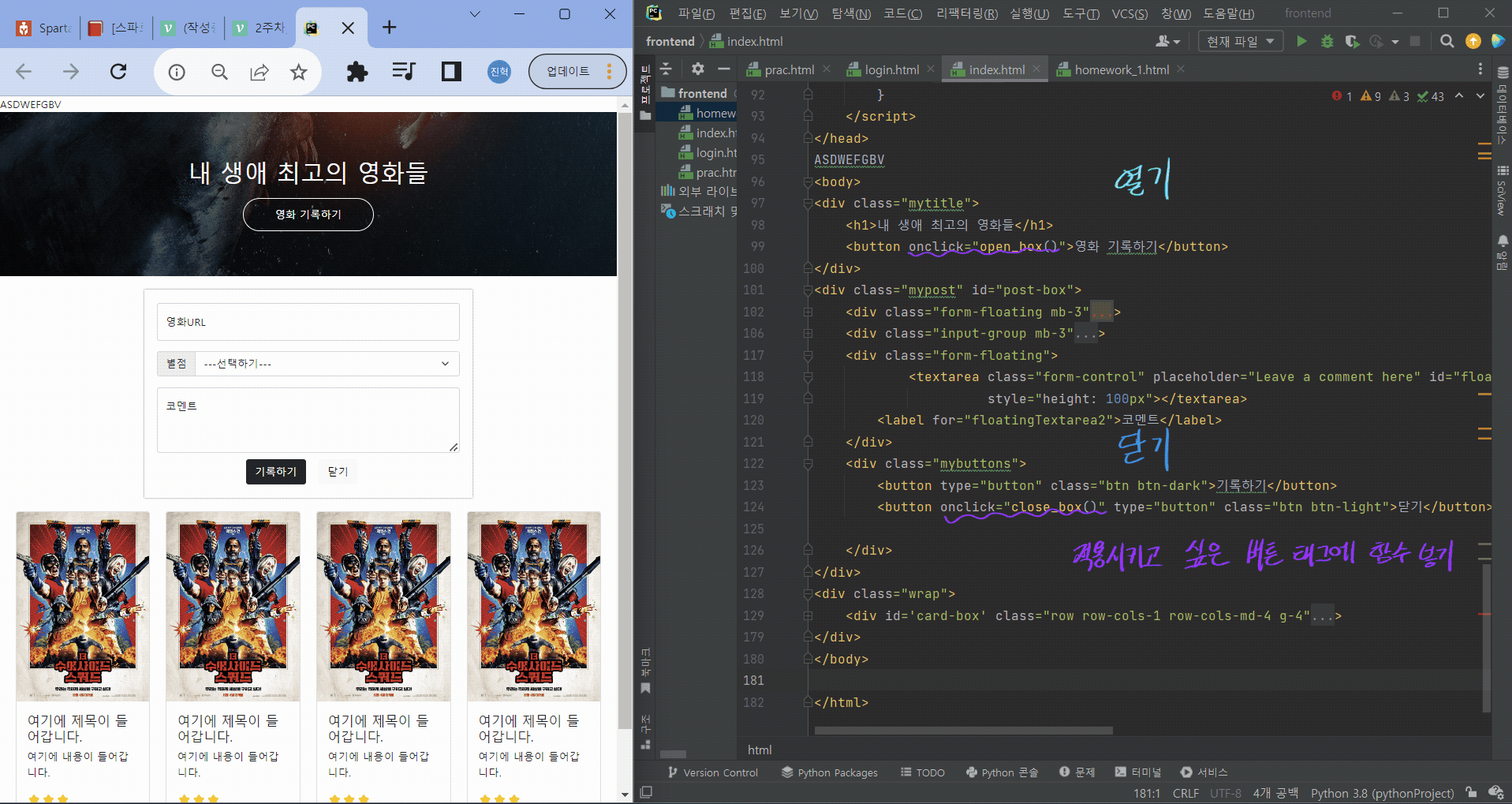The image size is (1512, 804).
Task: Go back in Chrome
Action: pos(24,72)
